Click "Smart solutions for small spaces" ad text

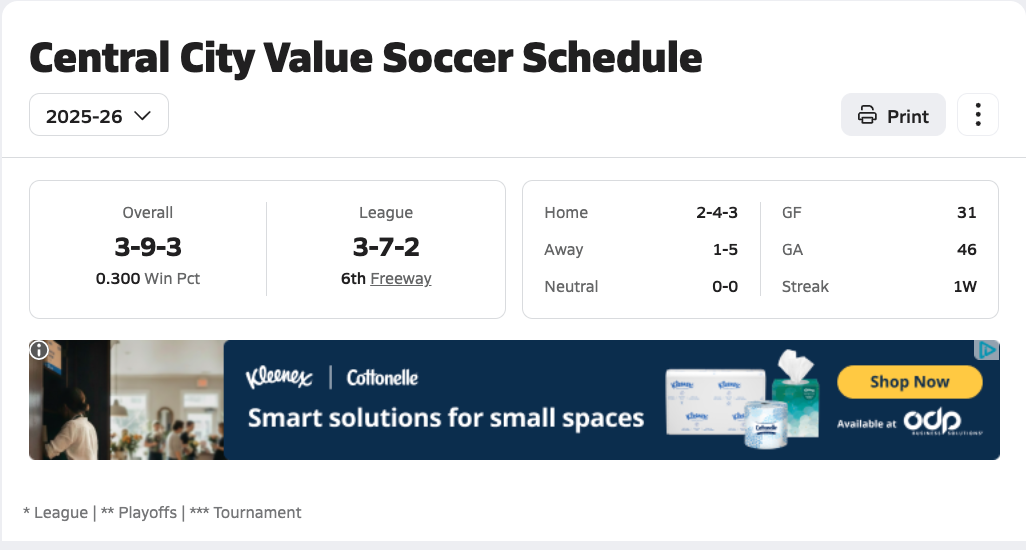click(446, 417)
